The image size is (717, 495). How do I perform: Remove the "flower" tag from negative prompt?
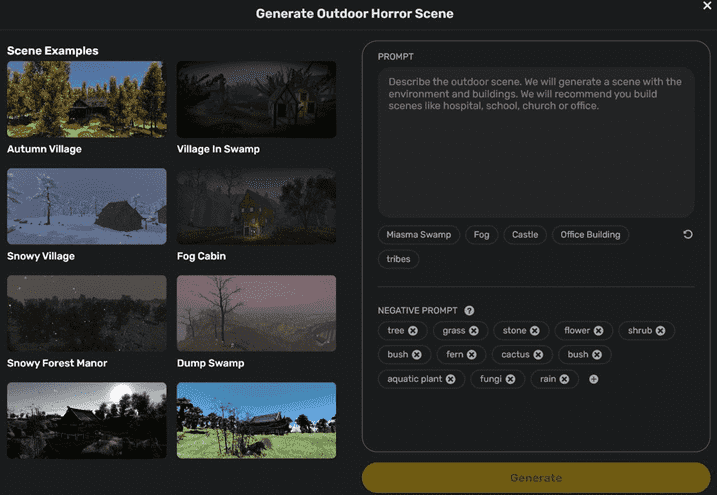(598, 330)
